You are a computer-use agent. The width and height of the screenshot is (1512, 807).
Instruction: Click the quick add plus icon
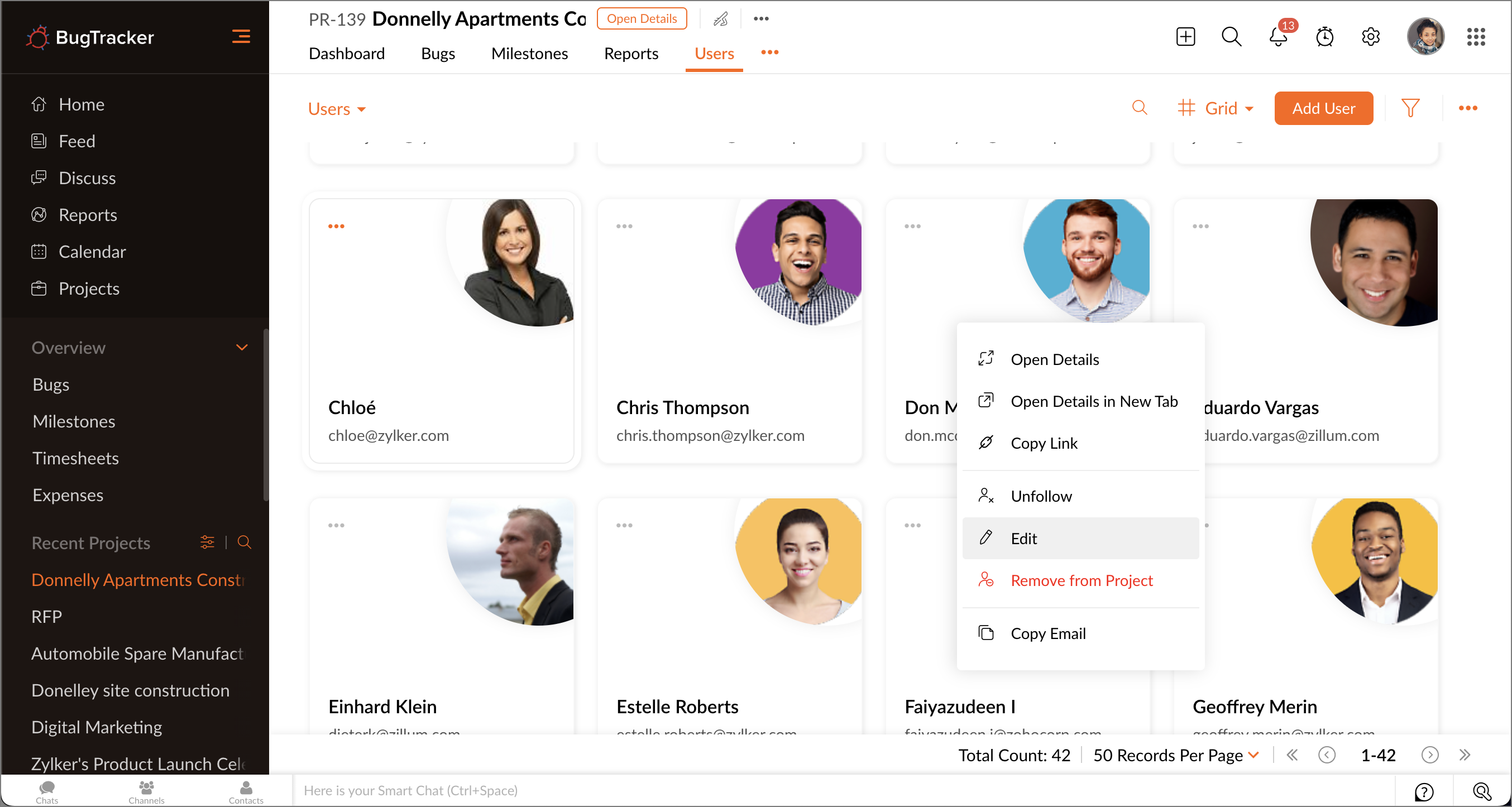tap(1185, 37)
